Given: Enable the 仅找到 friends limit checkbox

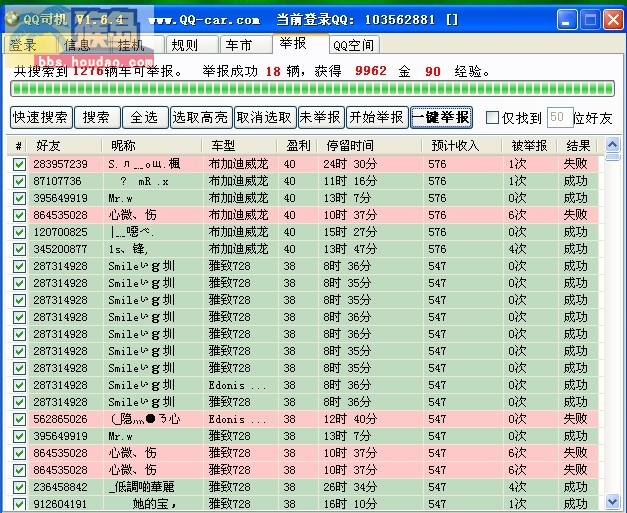Looking at the screenshot, I should pyautogui.click(x=492, y=118).
